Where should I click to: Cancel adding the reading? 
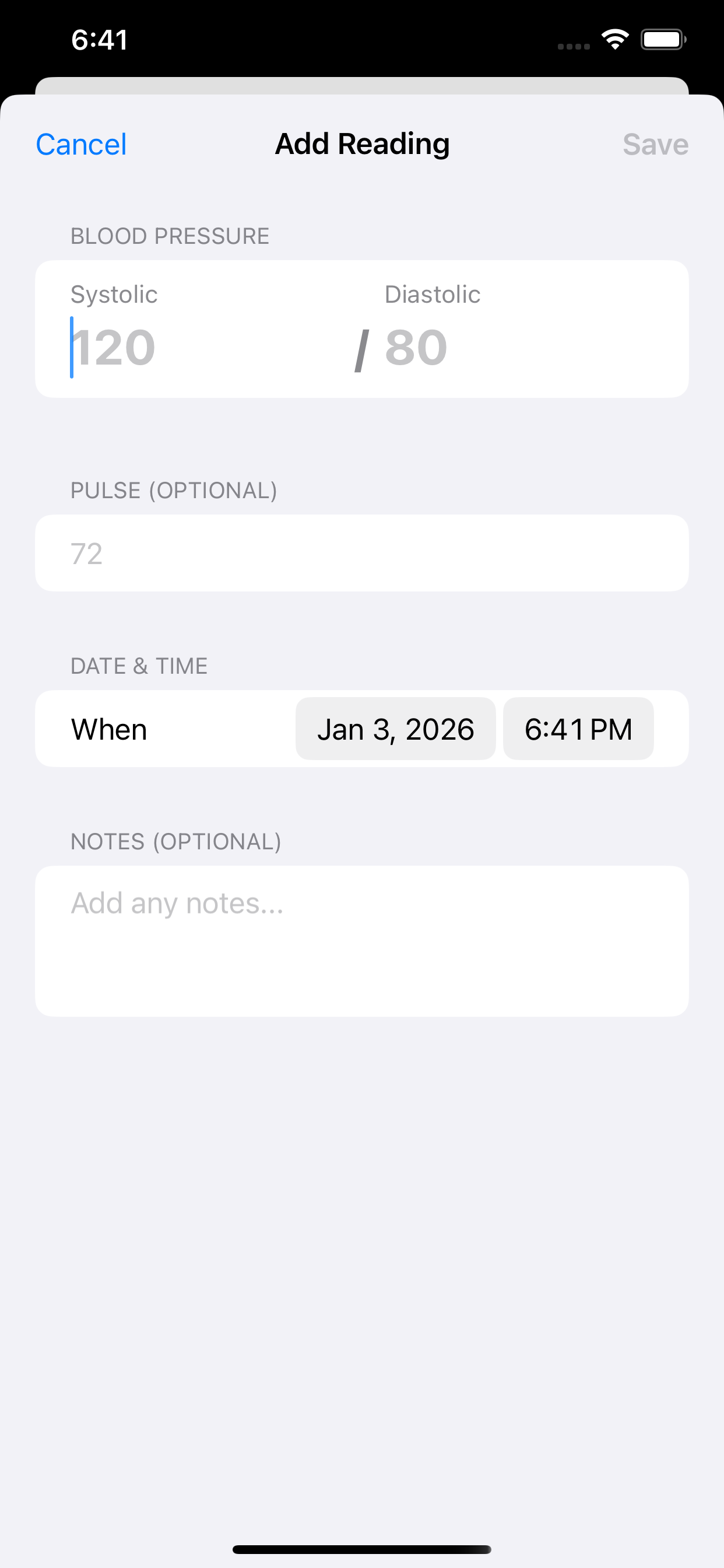tap(81, 145)
